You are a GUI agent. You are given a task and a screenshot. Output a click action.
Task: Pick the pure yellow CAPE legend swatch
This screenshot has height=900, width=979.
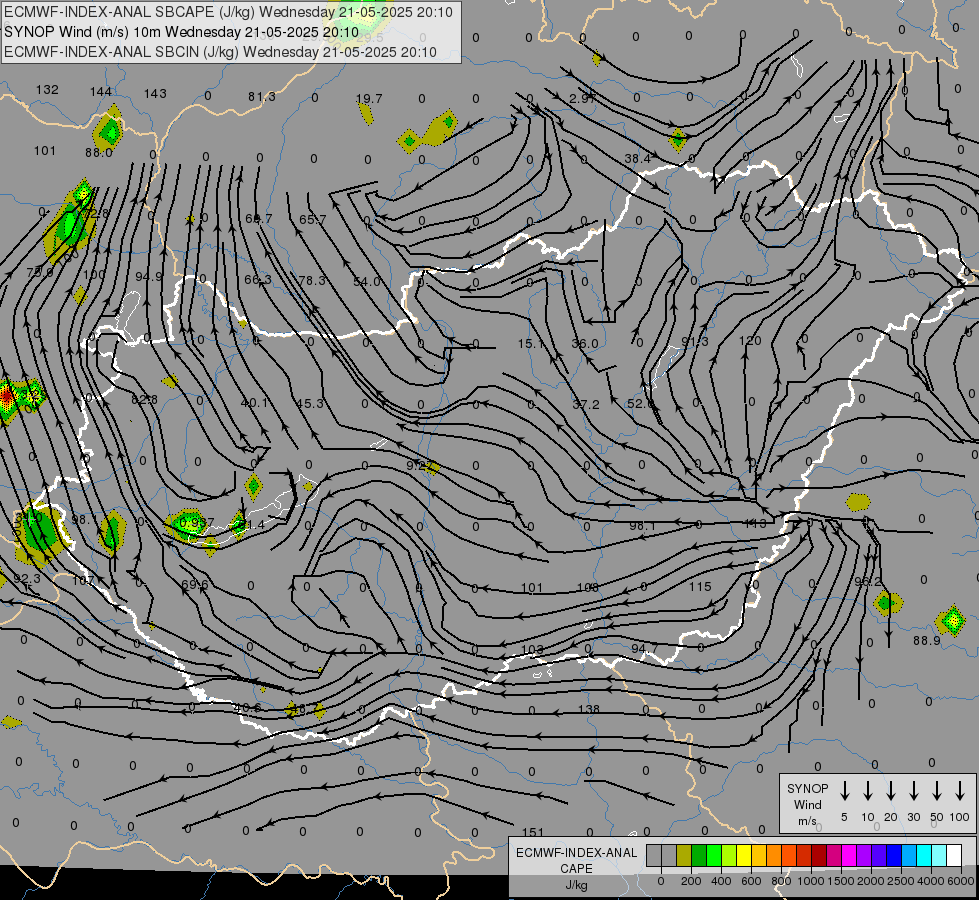pyautogui.click(x=744, y=856)
